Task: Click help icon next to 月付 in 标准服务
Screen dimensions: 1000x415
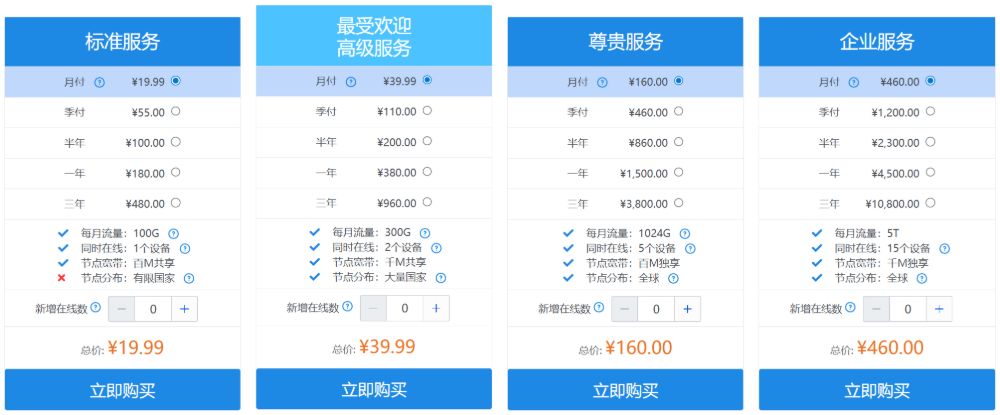Action: point(99,82)
